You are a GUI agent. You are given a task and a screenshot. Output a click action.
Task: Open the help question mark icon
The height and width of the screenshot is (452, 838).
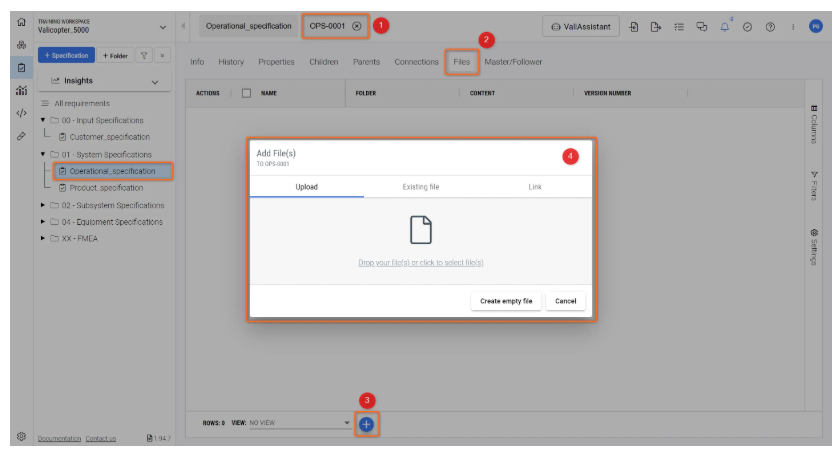pyautogui.click(x=770, y=27)
